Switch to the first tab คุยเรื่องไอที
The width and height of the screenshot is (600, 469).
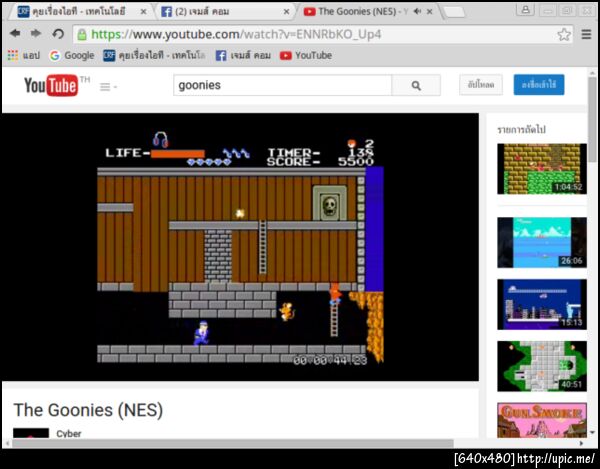tap(78, 11)
